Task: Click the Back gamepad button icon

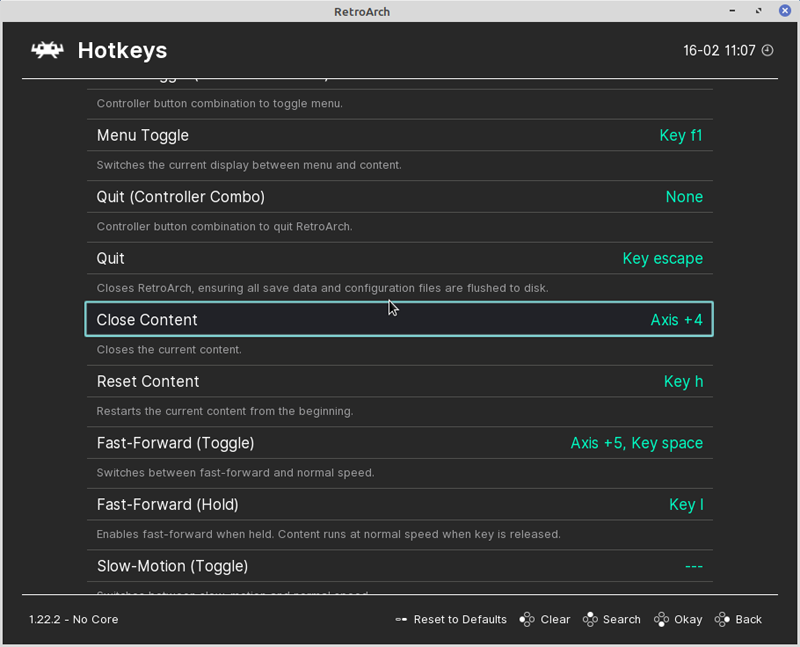Action: point(722,619)
